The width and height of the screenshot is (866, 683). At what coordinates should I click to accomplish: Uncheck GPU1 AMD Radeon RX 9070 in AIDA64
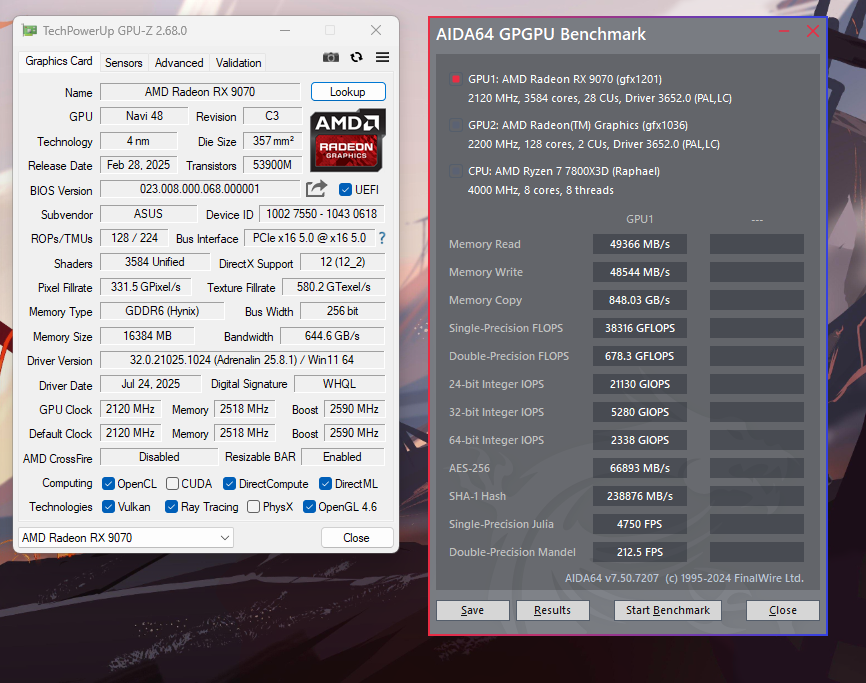click(456, 79)
